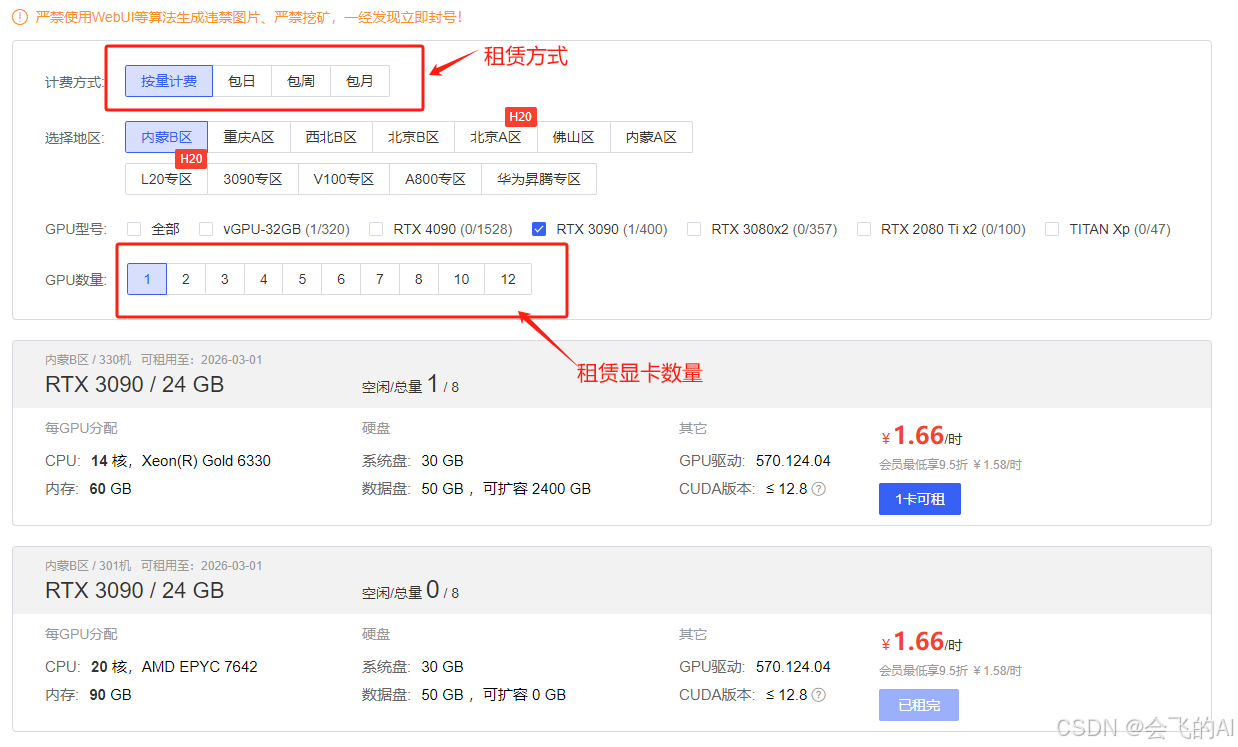This screenshot has width=1238, height=747.
Task: Set GPU count to 3
Action: pos(225,279)
